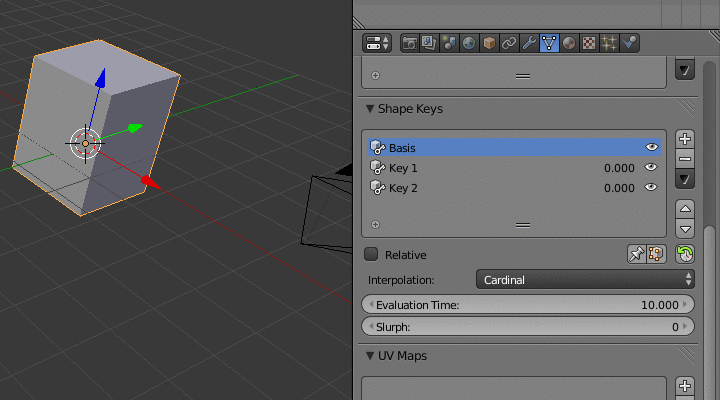720x400 pixels.
Task: Open the Render properties tab
Action: 410,43
